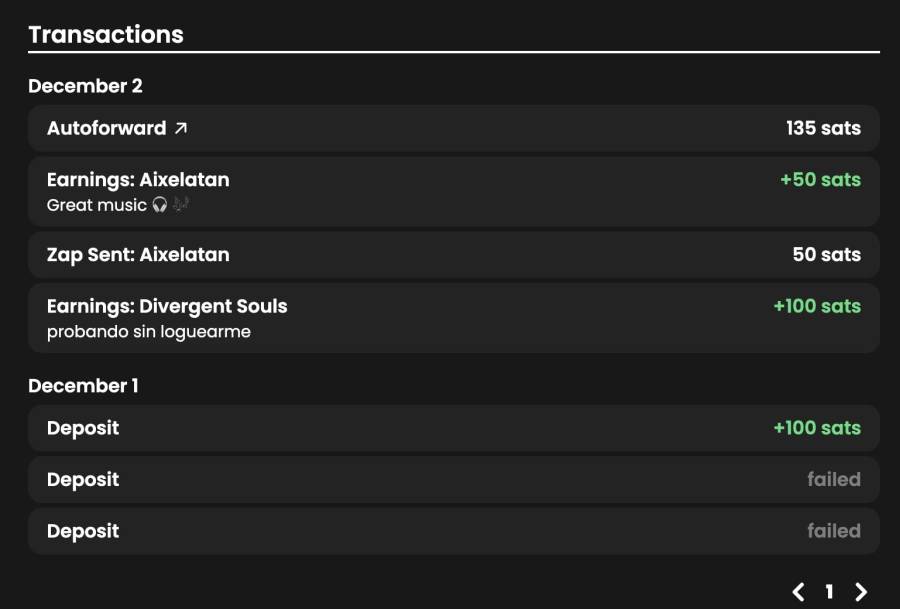900x609 pixels.
Task: Click the 50 sats zap amount
Action: click(827, 254)
